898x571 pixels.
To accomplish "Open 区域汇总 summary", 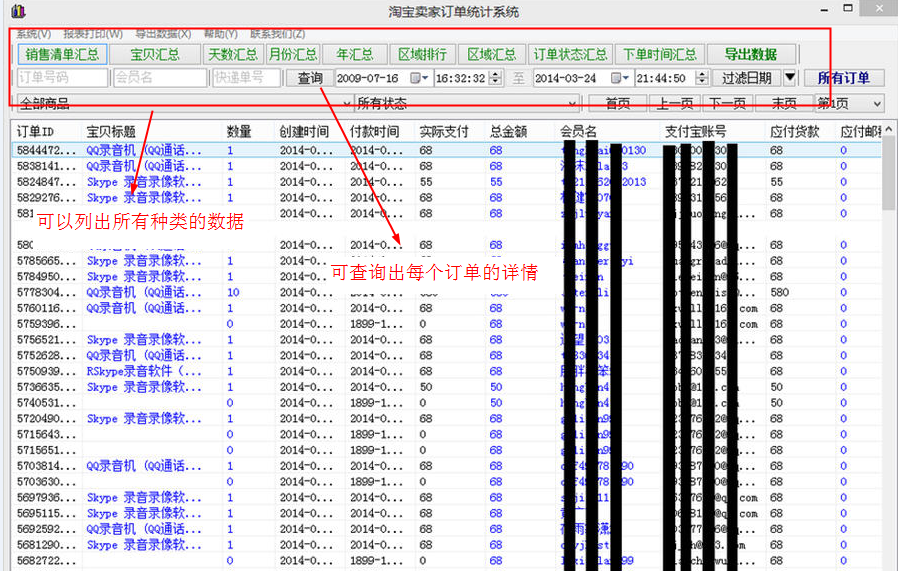I will 491,54.
